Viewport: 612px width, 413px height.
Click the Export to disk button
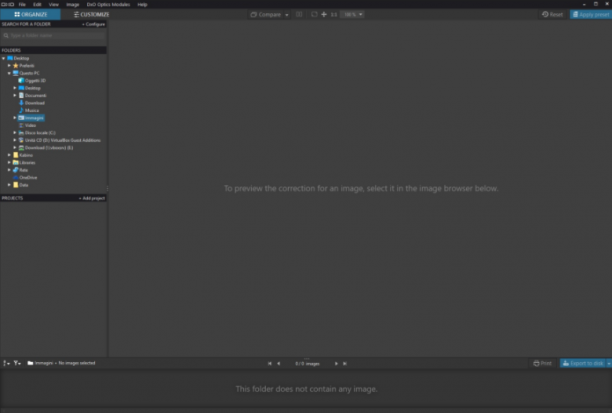583,363
